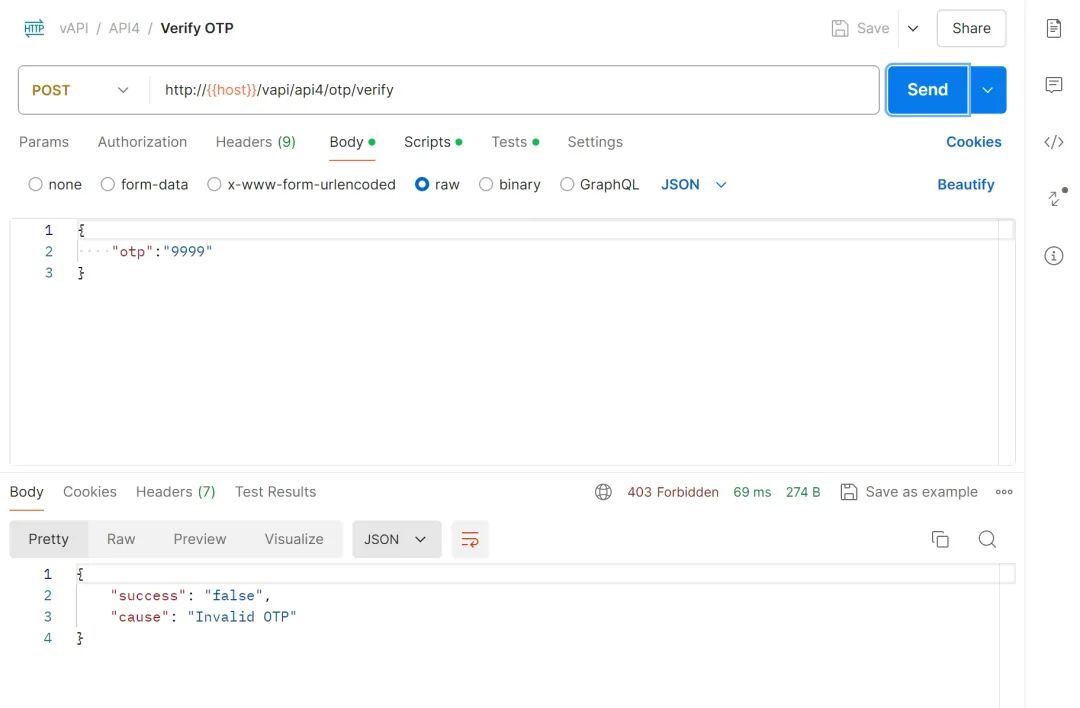Switch to the Params tab
Screen dimensions: 1080x708
pos(44,142)
